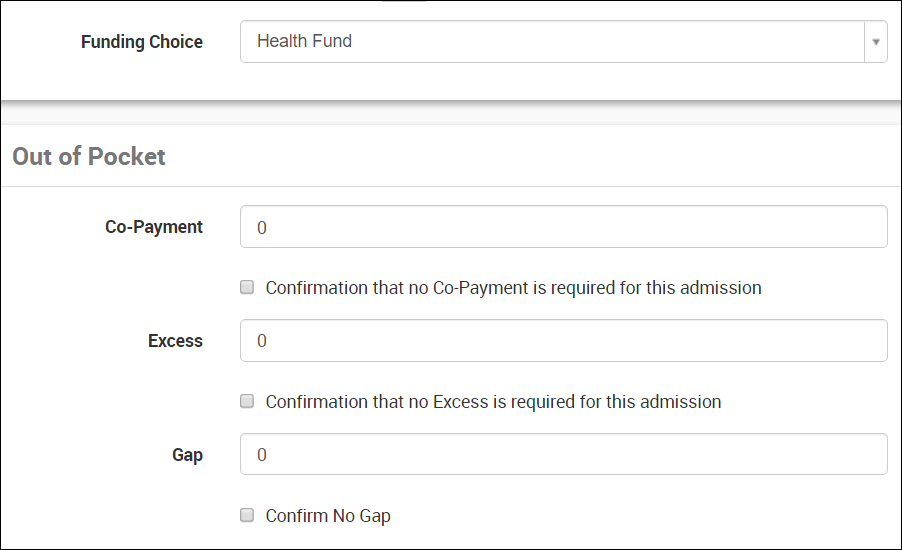
Task: Focus the Excess input field
Action: point(563,341)
